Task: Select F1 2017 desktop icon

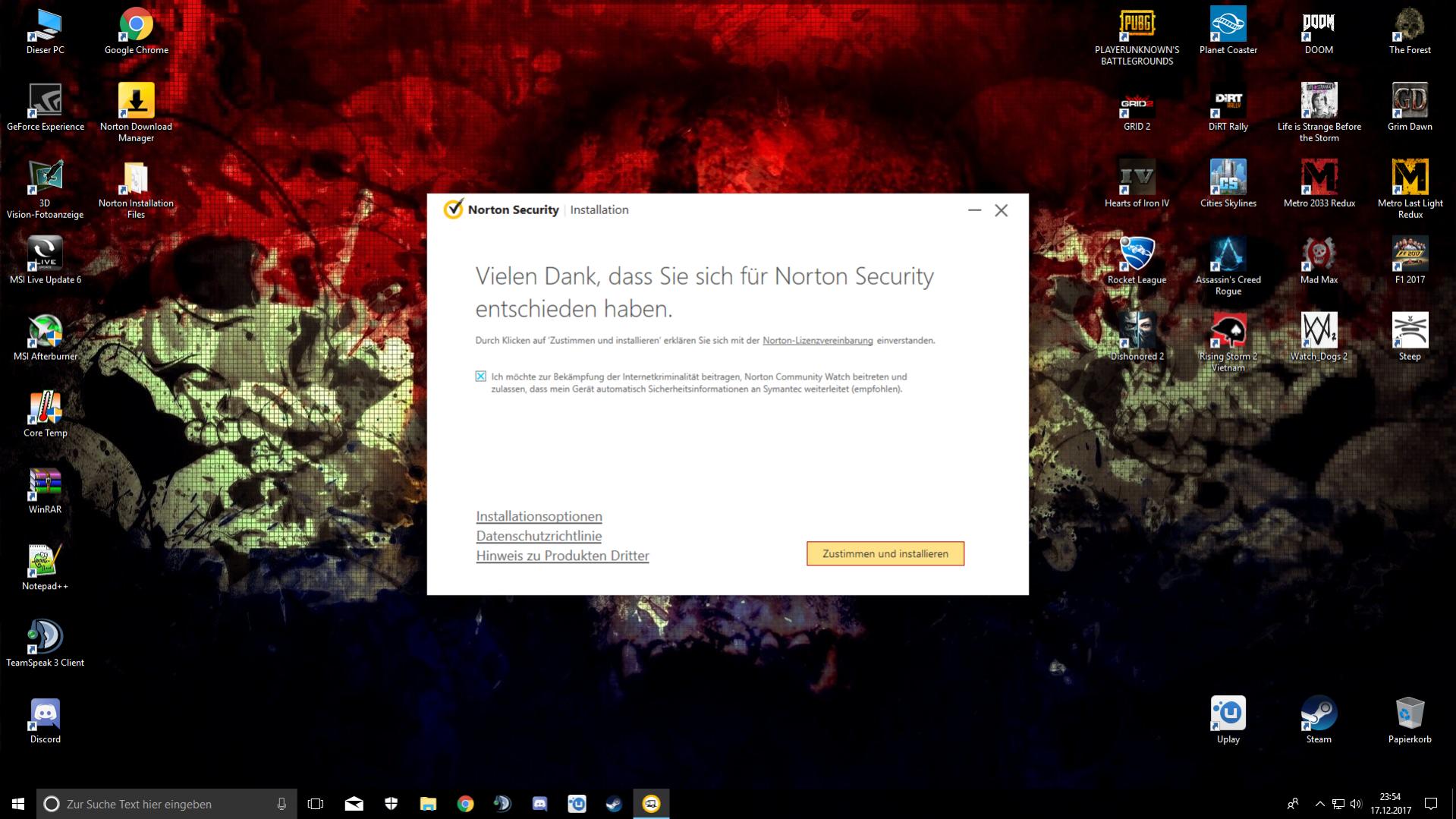Action: 1410,260
